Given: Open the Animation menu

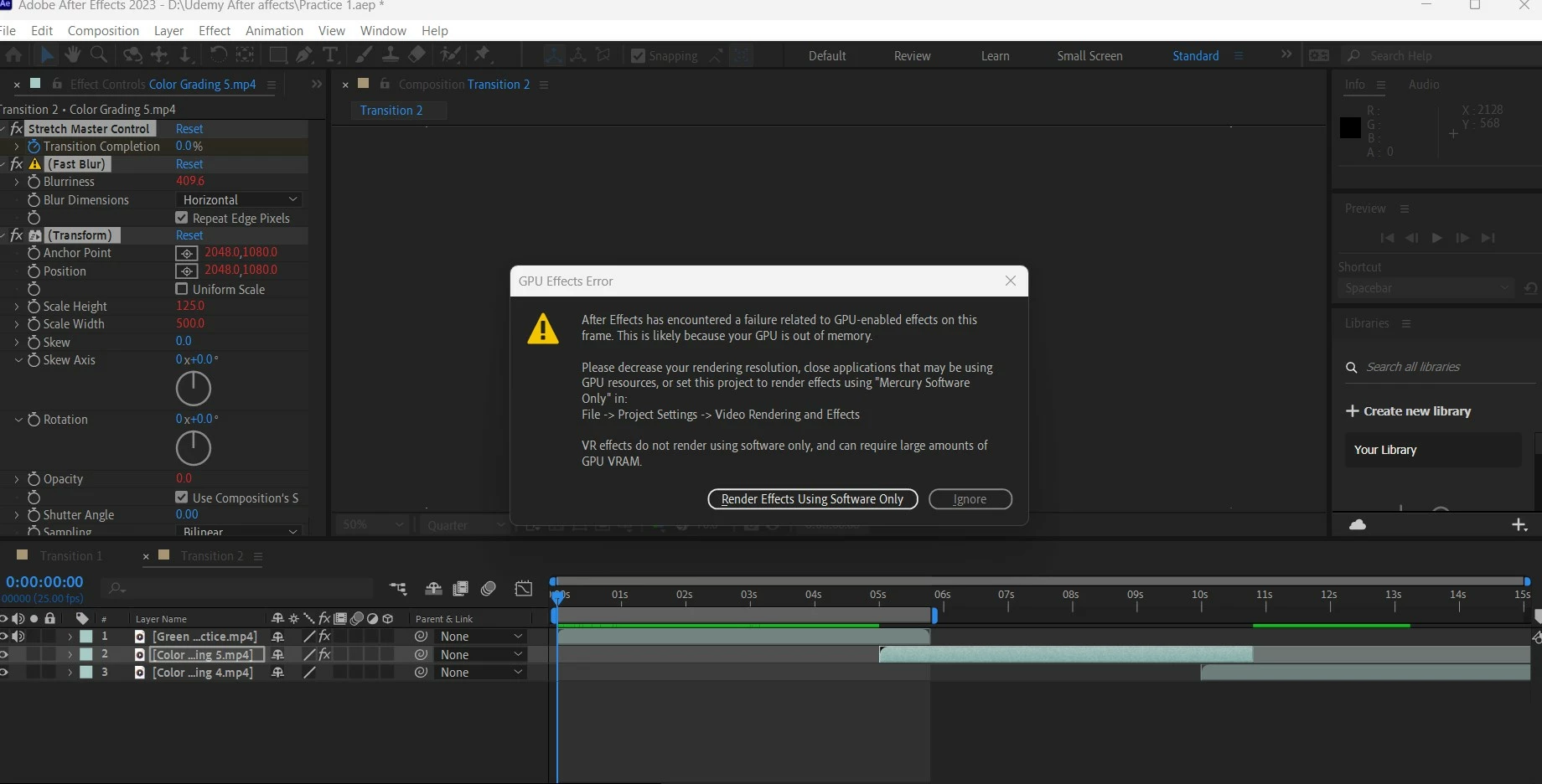Looking at the screenshot, I should point(274,30).
